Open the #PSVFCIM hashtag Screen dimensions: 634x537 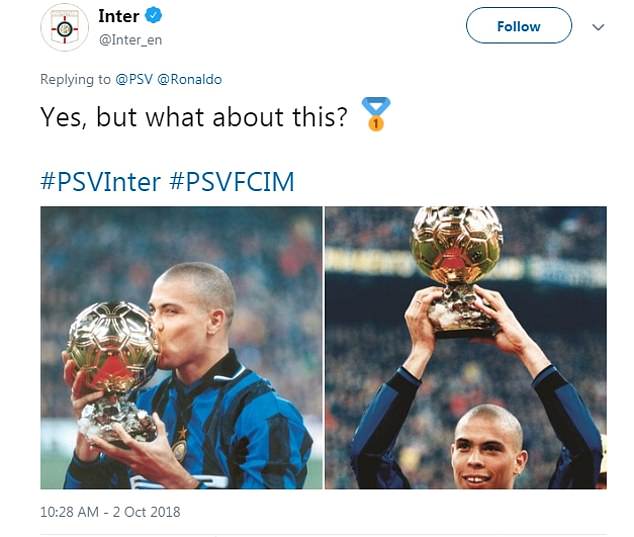point(231,181)
